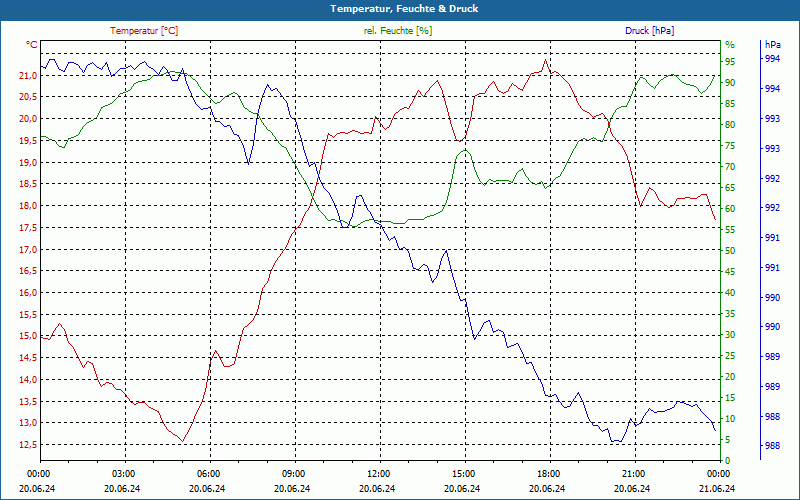Select the blue 'Druck [hPa]' legend label
Viewport: 800px width, 500px height.
point(649,31)
